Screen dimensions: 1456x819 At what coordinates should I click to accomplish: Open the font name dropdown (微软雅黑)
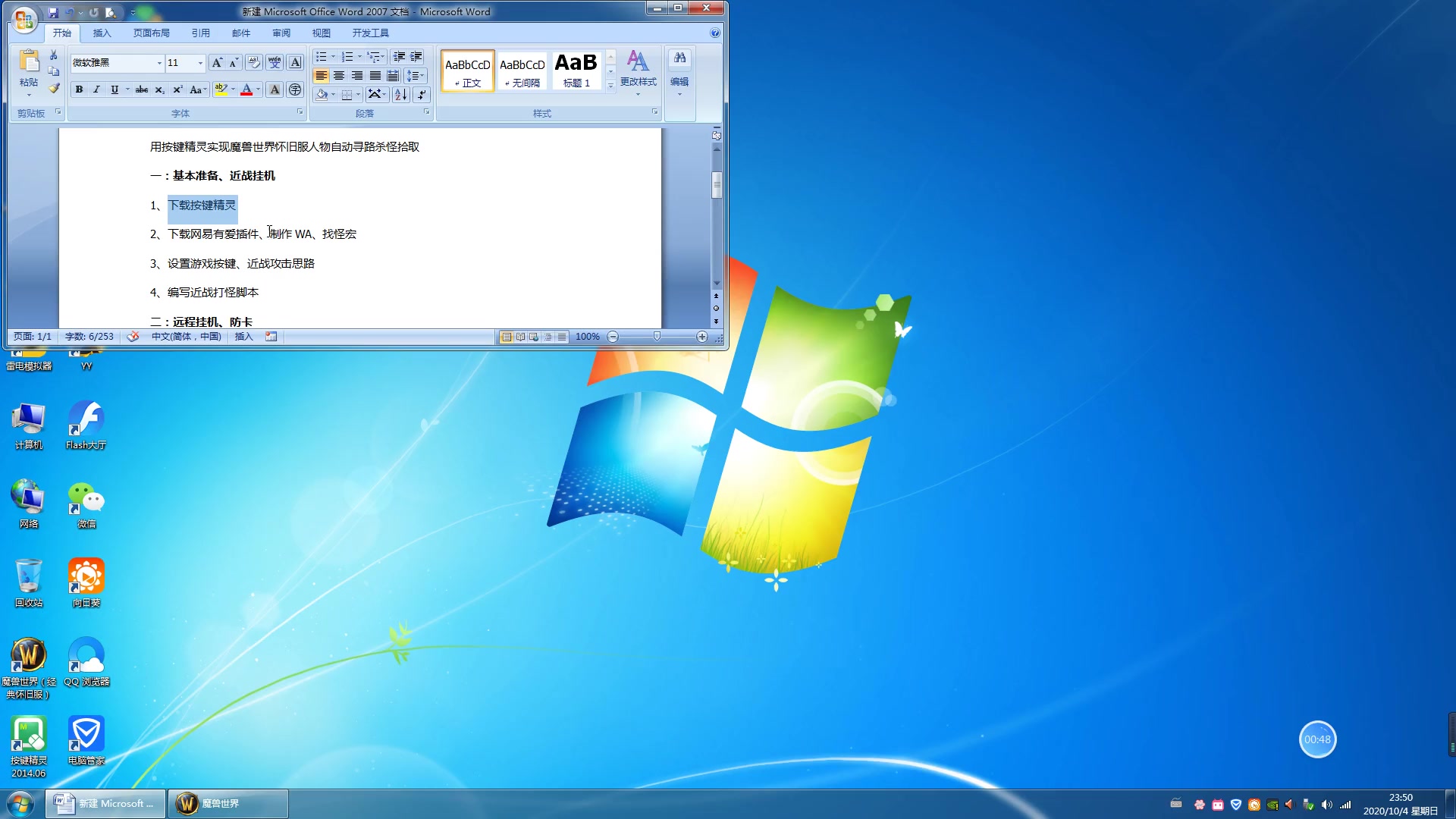click(x=159, y=63)
